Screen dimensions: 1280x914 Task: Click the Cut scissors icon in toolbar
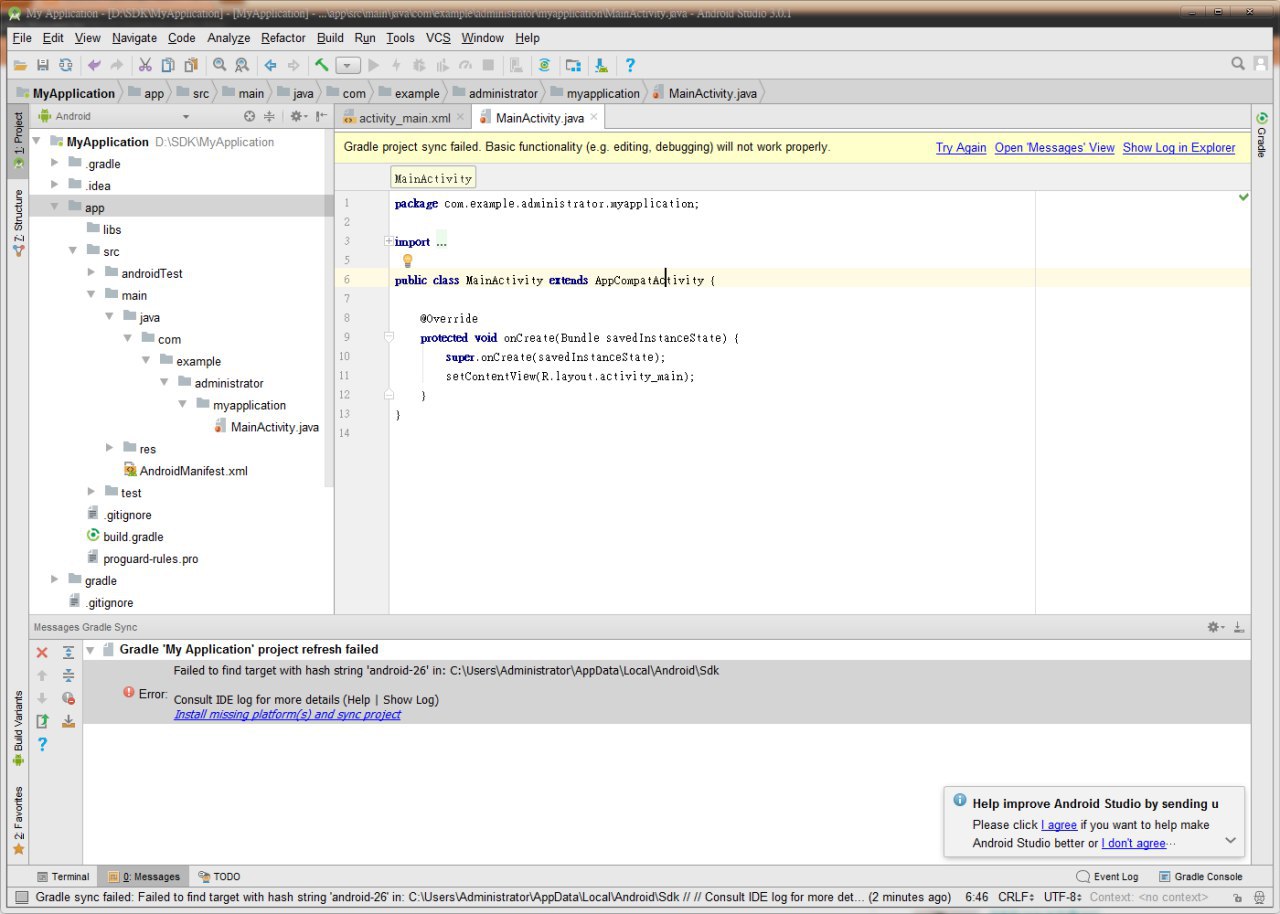(144, 65)
